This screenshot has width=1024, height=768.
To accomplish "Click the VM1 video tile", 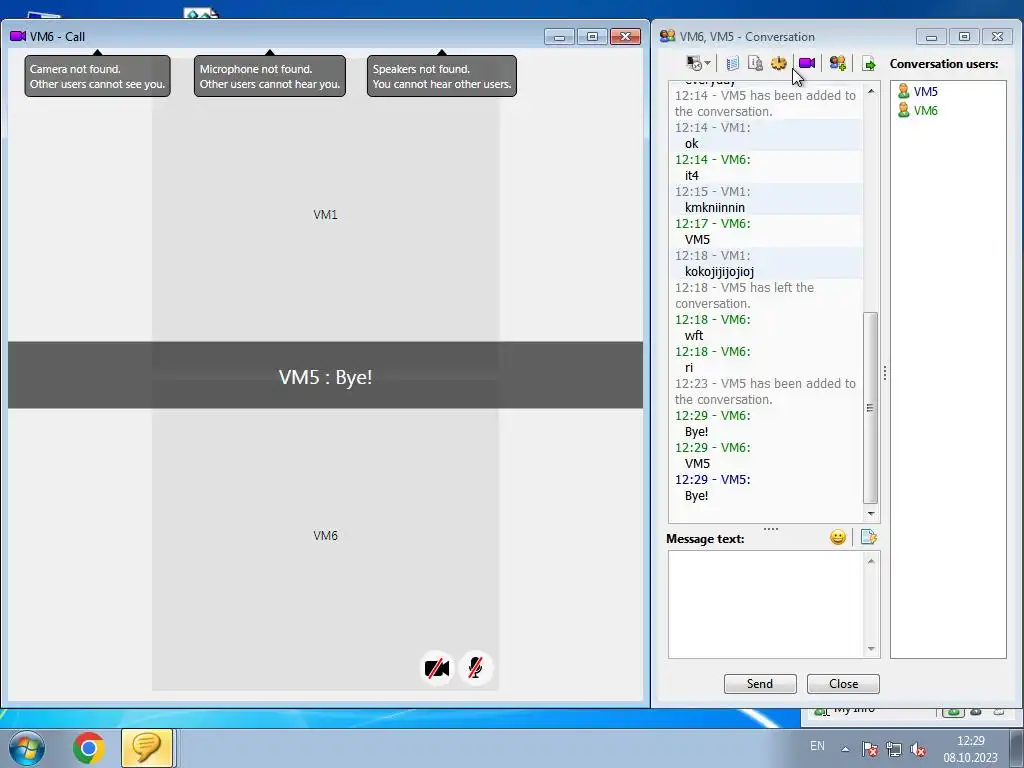I will tap(325, 215).
